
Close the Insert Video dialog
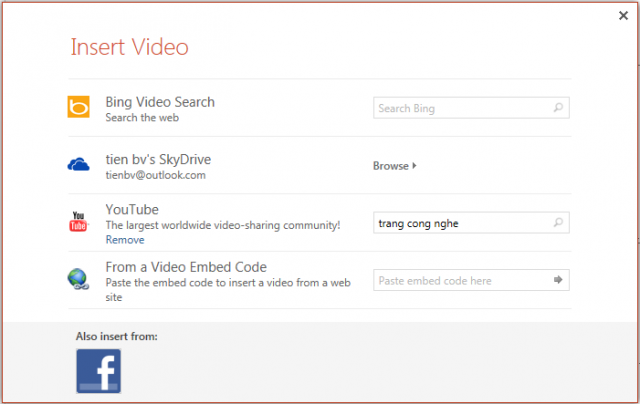(x=624, y=15)
